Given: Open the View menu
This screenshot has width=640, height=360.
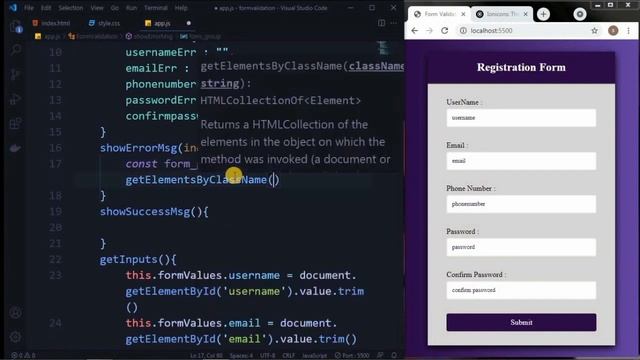Looking at the screenshot, I should [97, 8].
